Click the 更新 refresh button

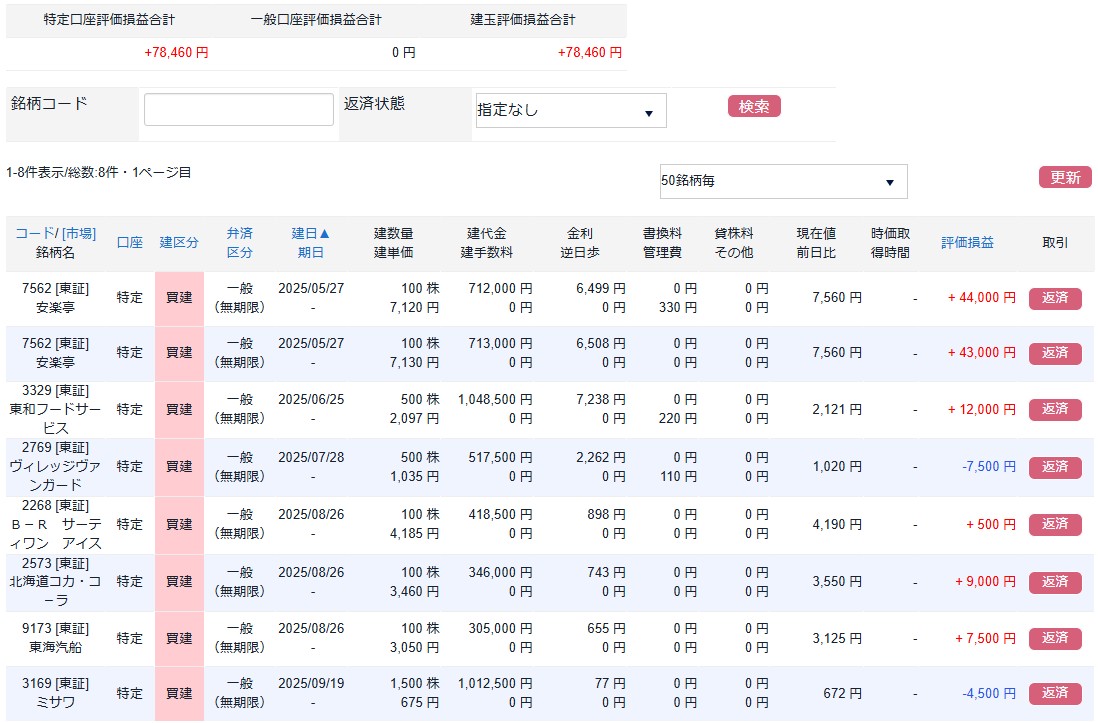(x=1065, y=178)
